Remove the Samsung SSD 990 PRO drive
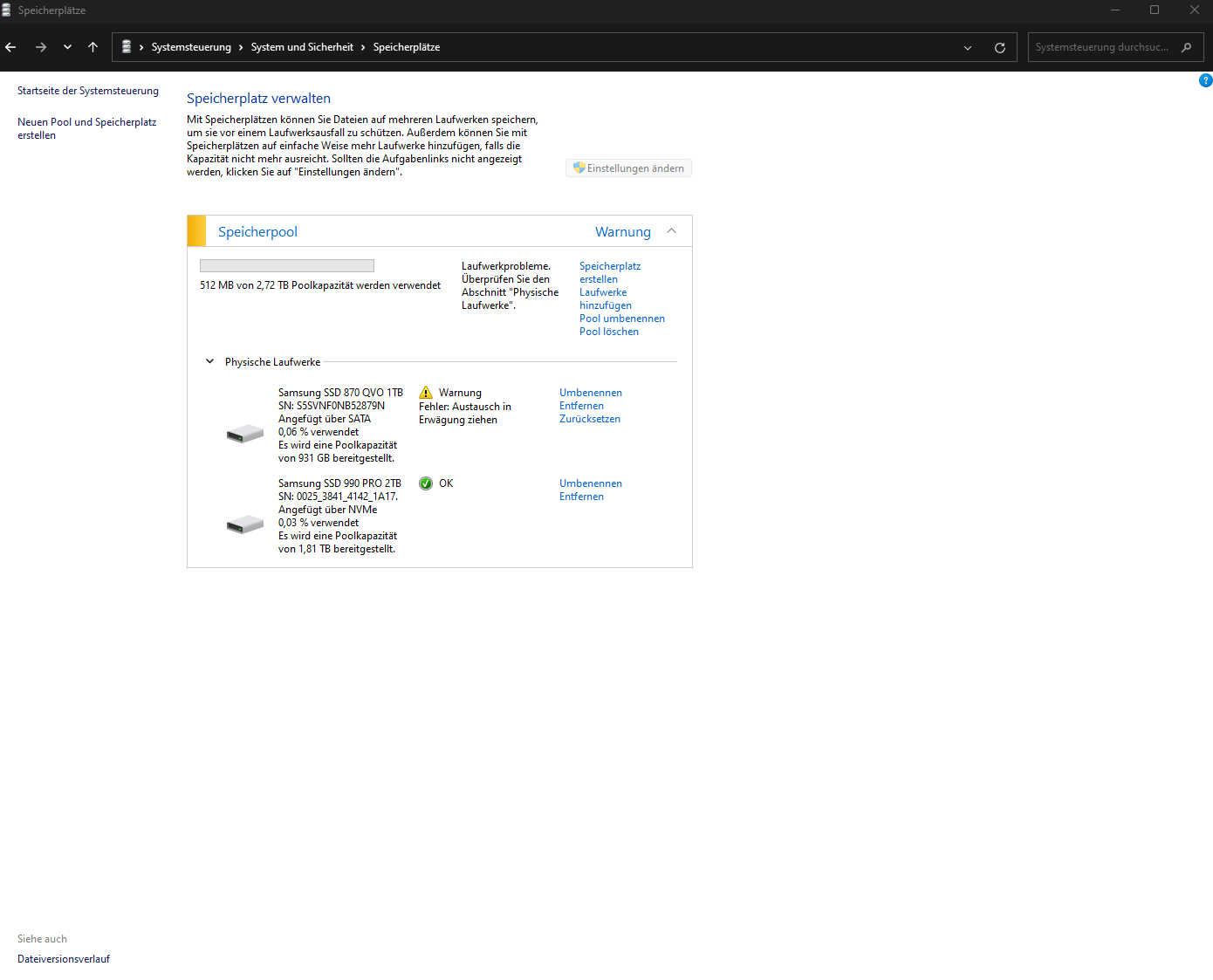This screenshot has width=1213, height=980. pyautogui.click(x=581, y=497)
